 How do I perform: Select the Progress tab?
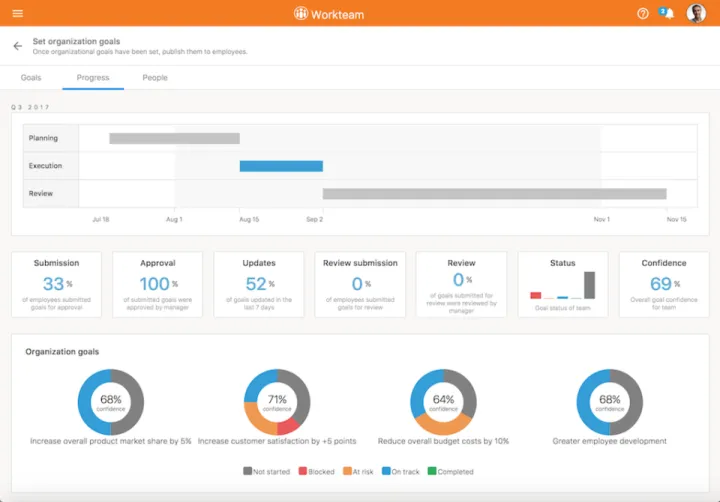coord(93,78)
